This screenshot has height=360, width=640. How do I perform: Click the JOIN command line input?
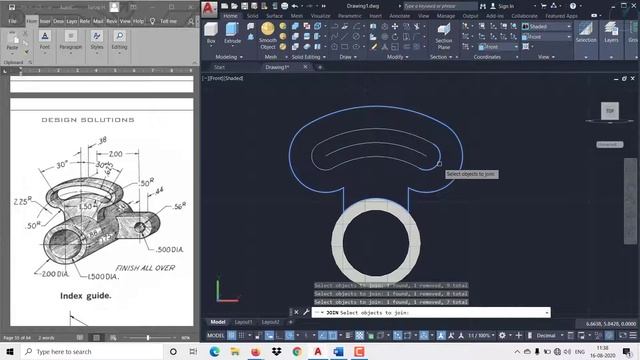[x=431, y=313]
